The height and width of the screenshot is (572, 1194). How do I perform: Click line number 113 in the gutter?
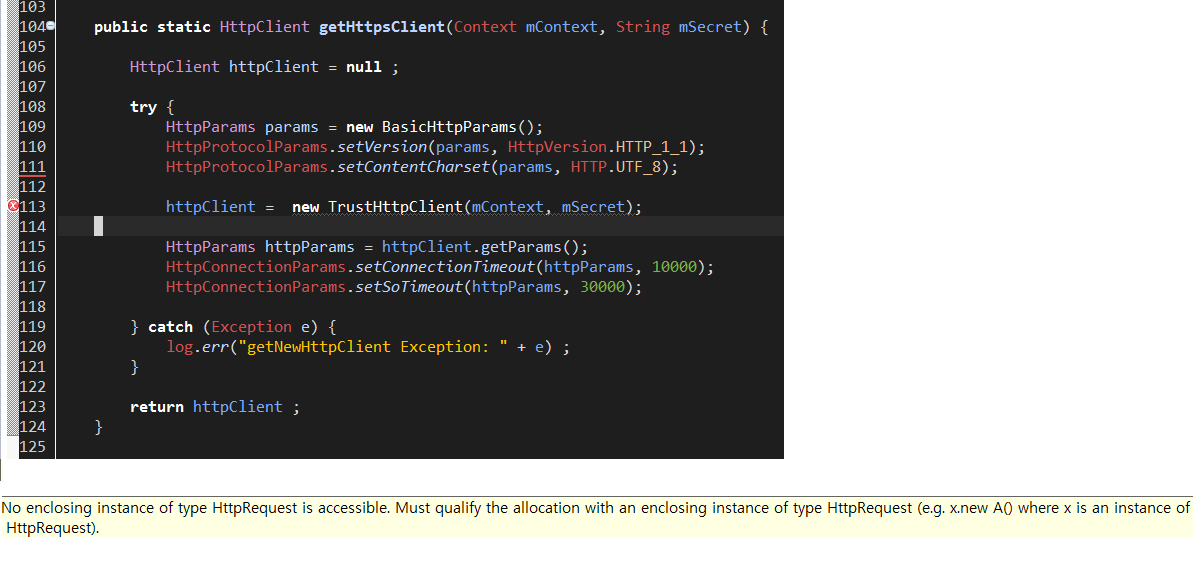pyautogui.click(x=32, y=206)
